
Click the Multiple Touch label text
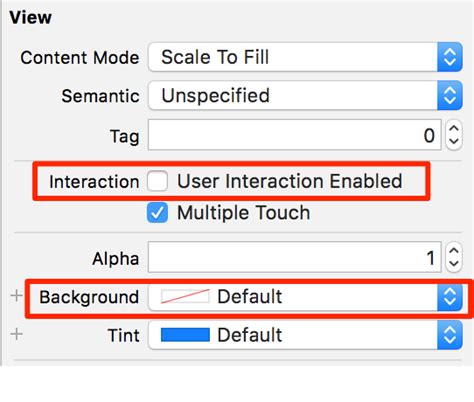pos(244,213)
